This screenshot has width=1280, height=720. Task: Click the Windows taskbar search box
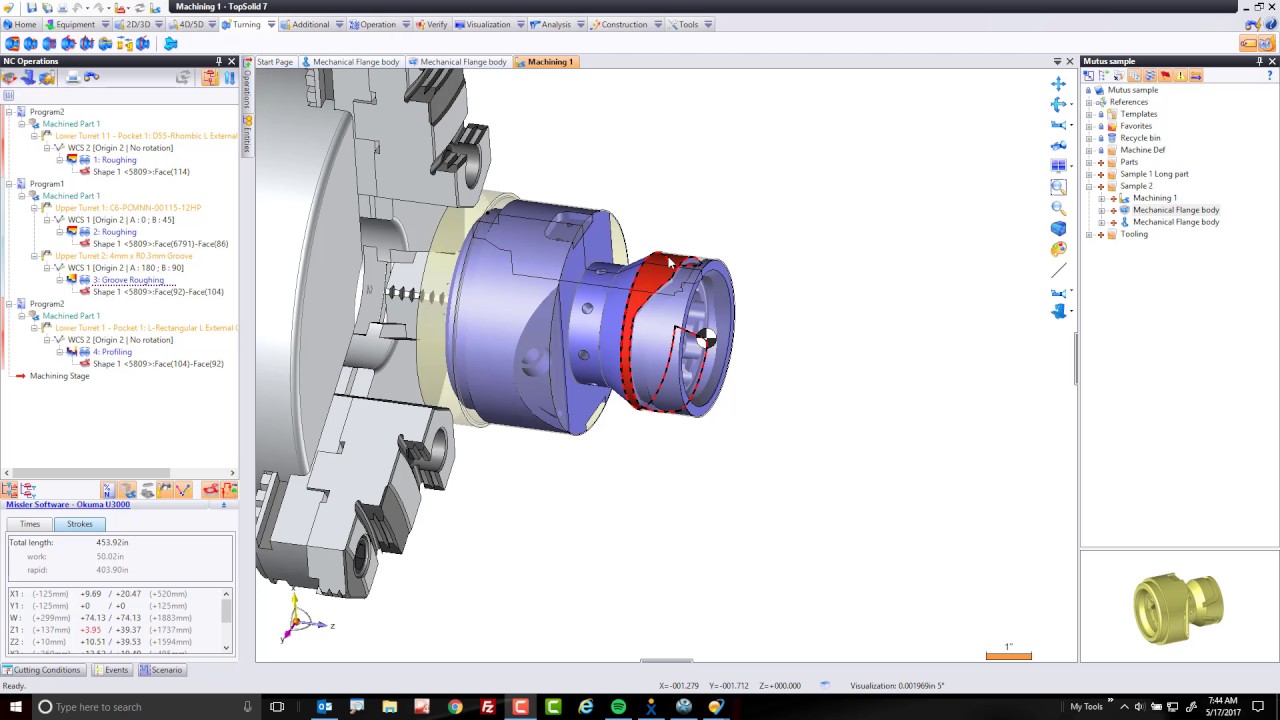(146, 707)
